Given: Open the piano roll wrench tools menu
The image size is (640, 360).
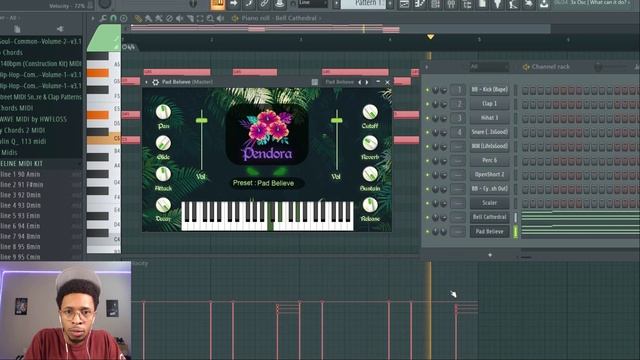Looking at the screenshot, I should point(103,18).
